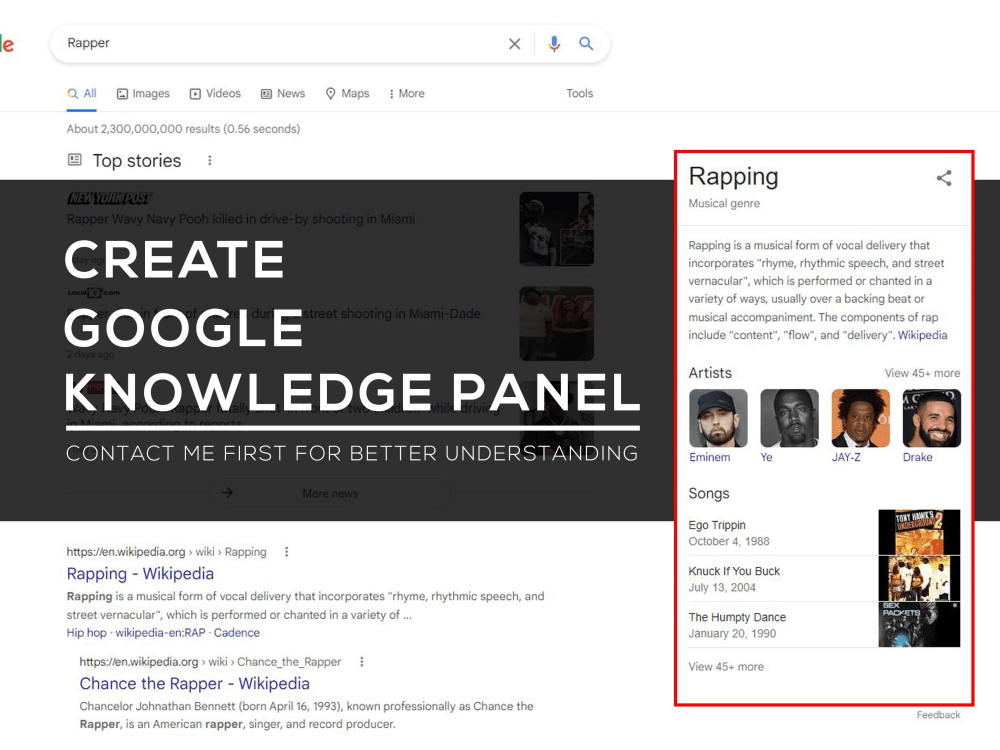Open the Wavy Navy Pooh drive-by shooting story
1000x750 pixels.
240,219
